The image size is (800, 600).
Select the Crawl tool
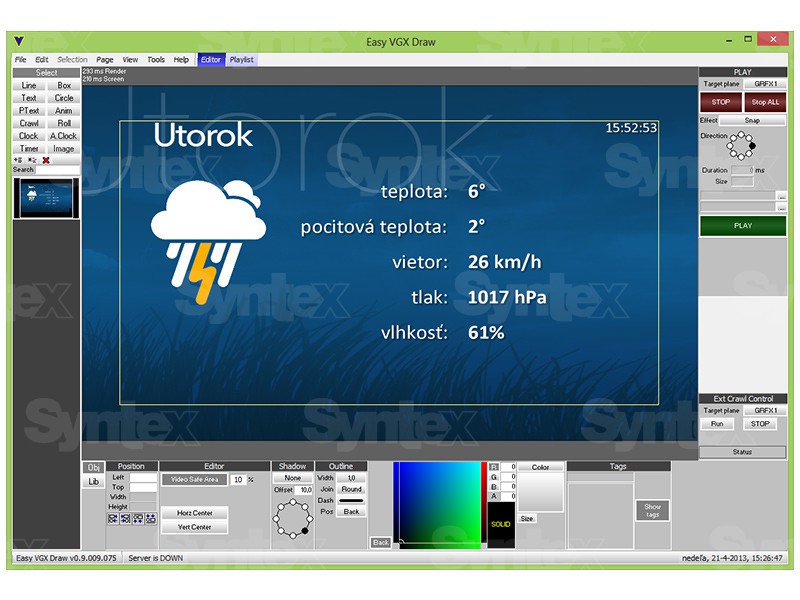click(x=29, y=124)
